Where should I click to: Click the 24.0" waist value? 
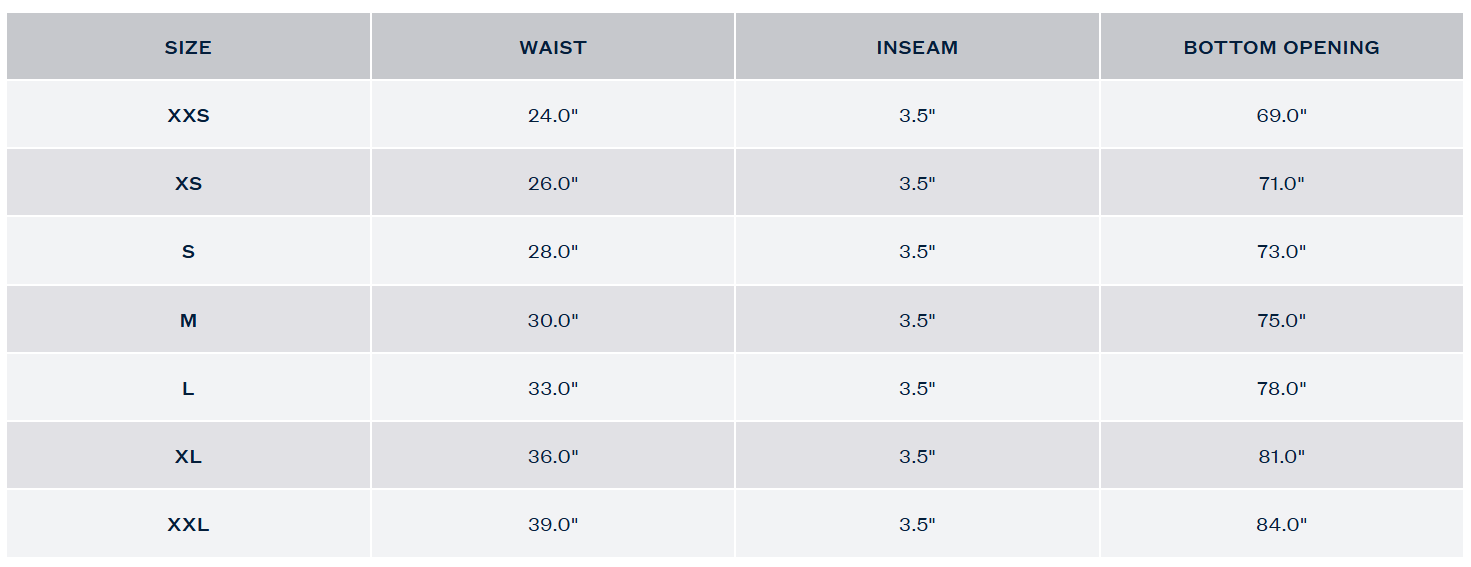553,115
